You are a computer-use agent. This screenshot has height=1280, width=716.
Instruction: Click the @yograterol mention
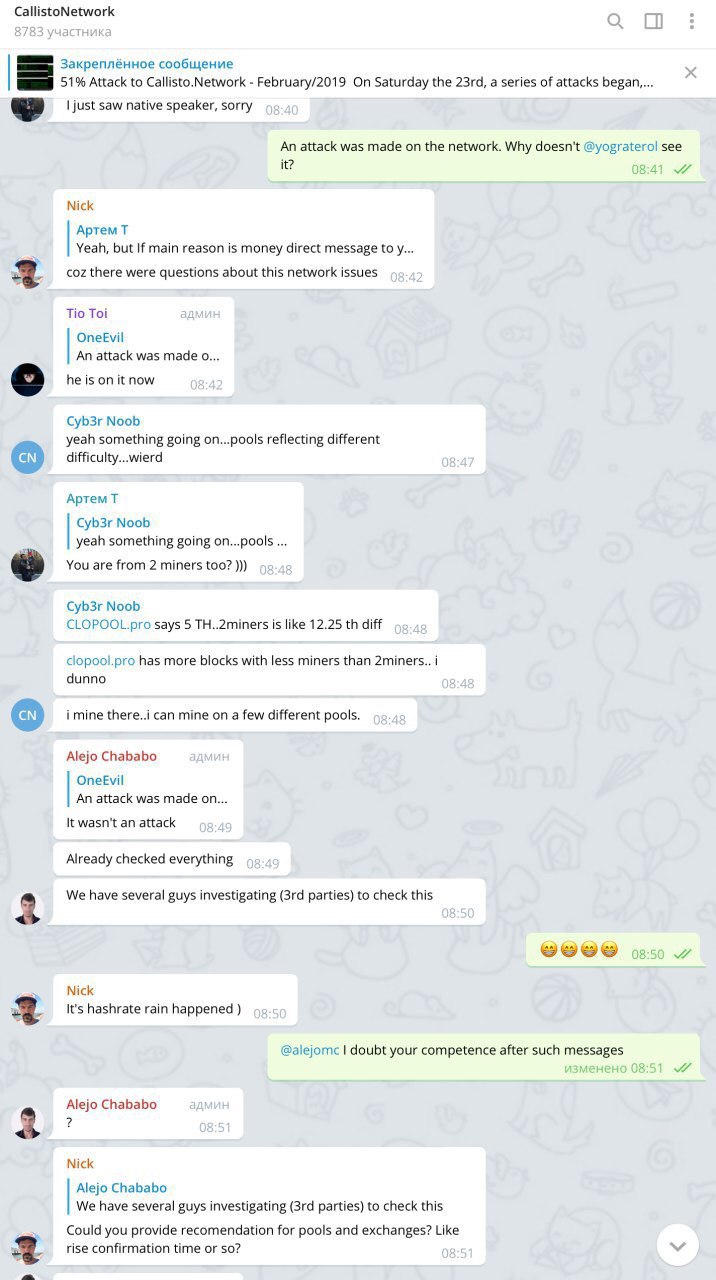[620, 146]
